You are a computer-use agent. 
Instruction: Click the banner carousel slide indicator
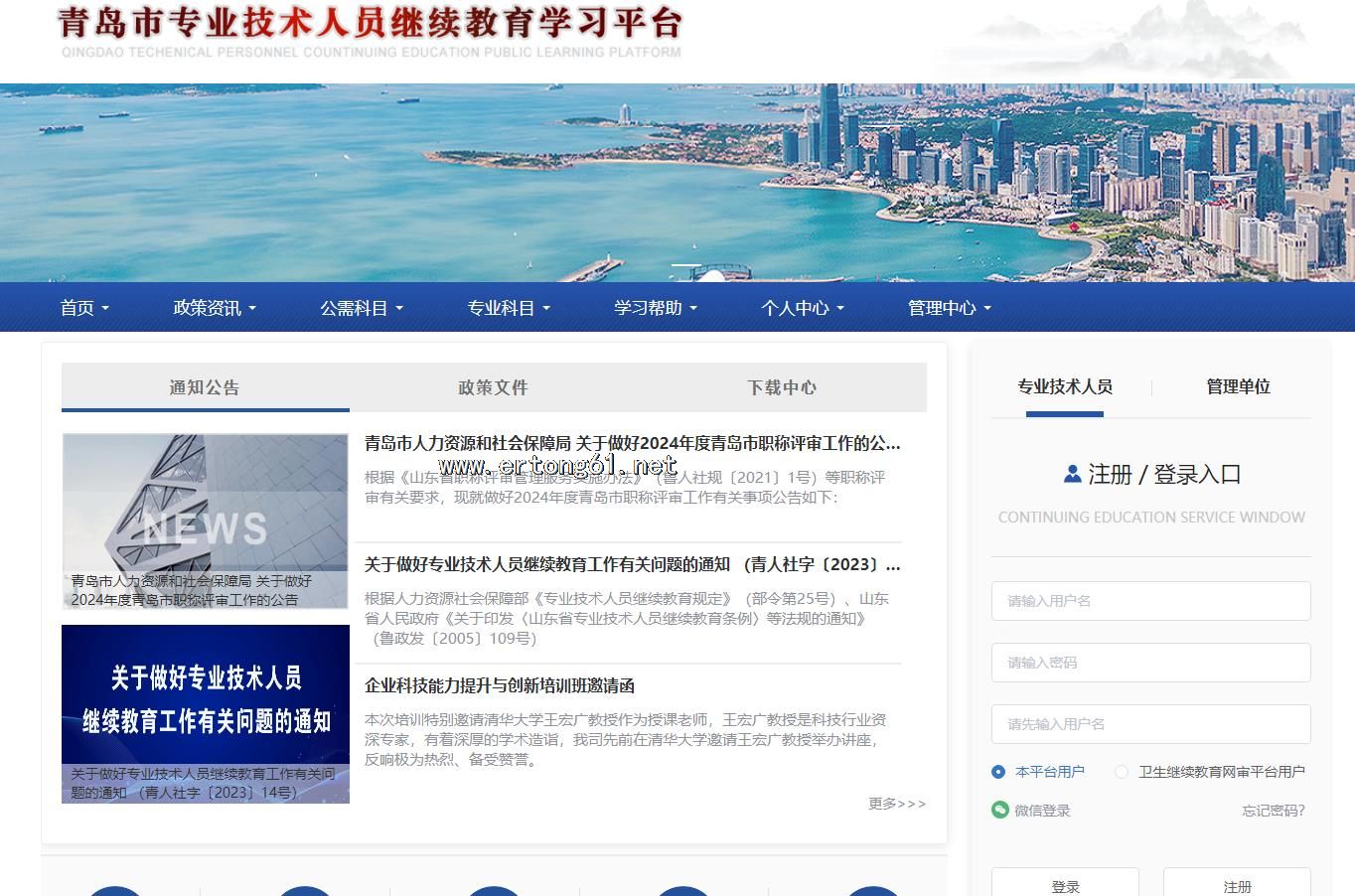[x=685, y=266]
